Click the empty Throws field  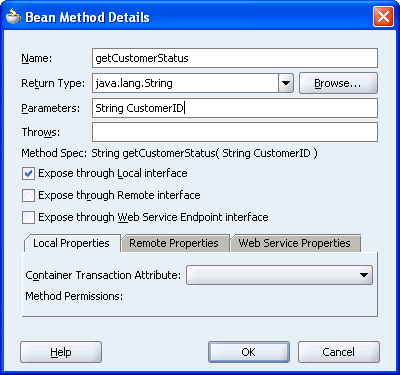coord(235,132)
